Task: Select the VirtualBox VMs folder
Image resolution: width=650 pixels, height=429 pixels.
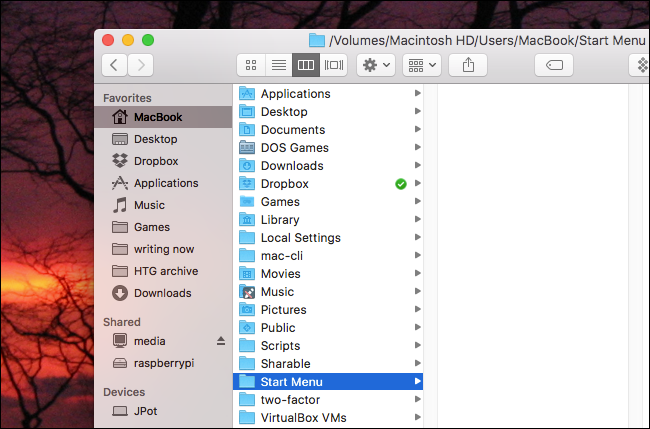Action: (x=328, y=418)
